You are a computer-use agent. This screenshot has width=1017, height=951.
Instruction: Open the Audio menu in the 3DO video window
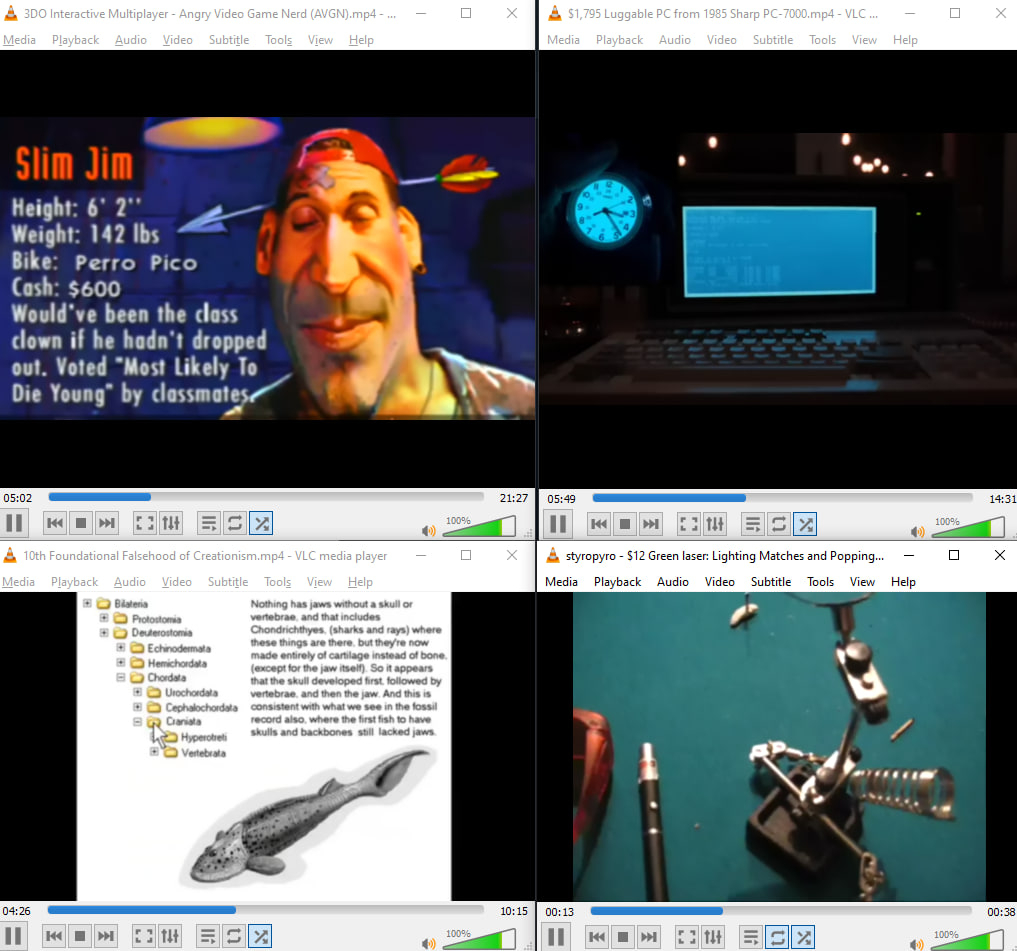[130, 40]
